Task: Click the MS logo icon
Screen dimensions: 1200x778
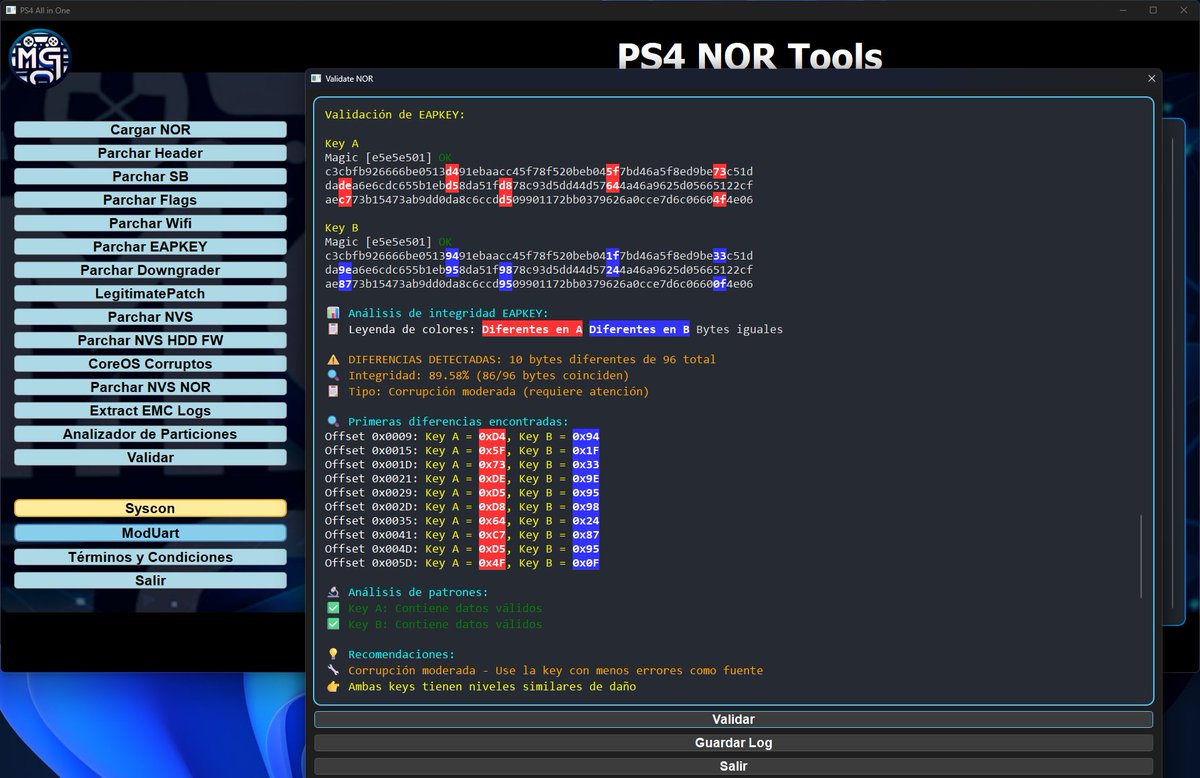Action: click(40, 59)
